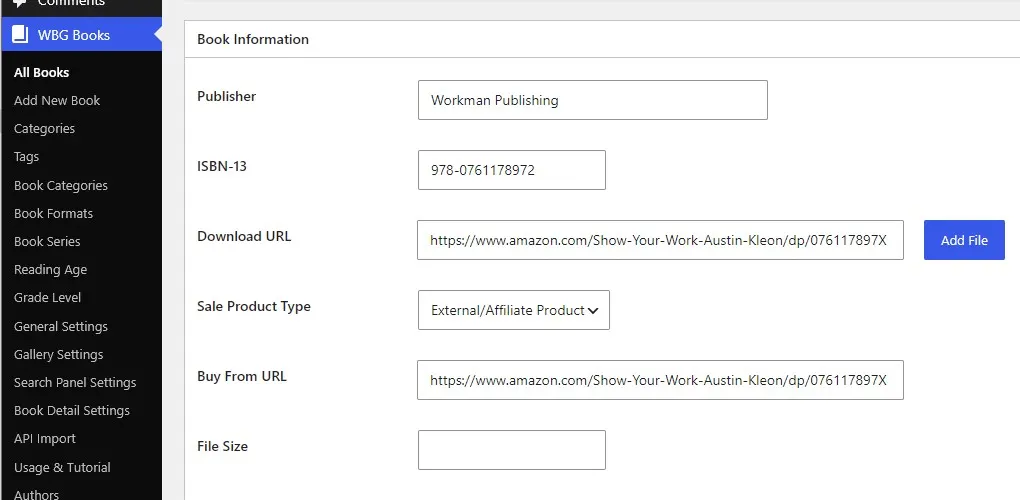Focus the Download URL field
The image size is (1020, 500).
point(660,240)
